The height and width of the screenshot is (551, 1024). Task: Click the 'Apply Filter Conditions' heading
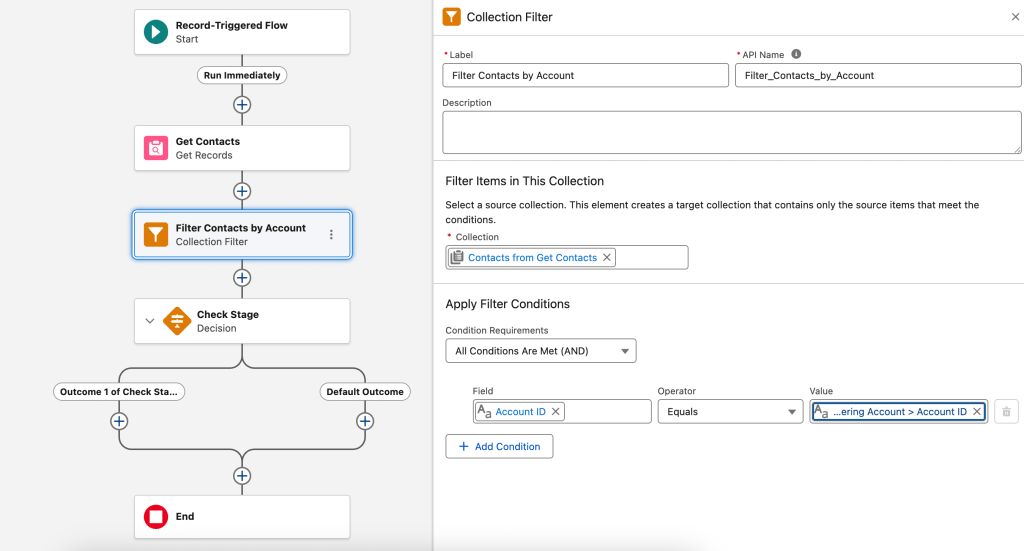[507, 304]
